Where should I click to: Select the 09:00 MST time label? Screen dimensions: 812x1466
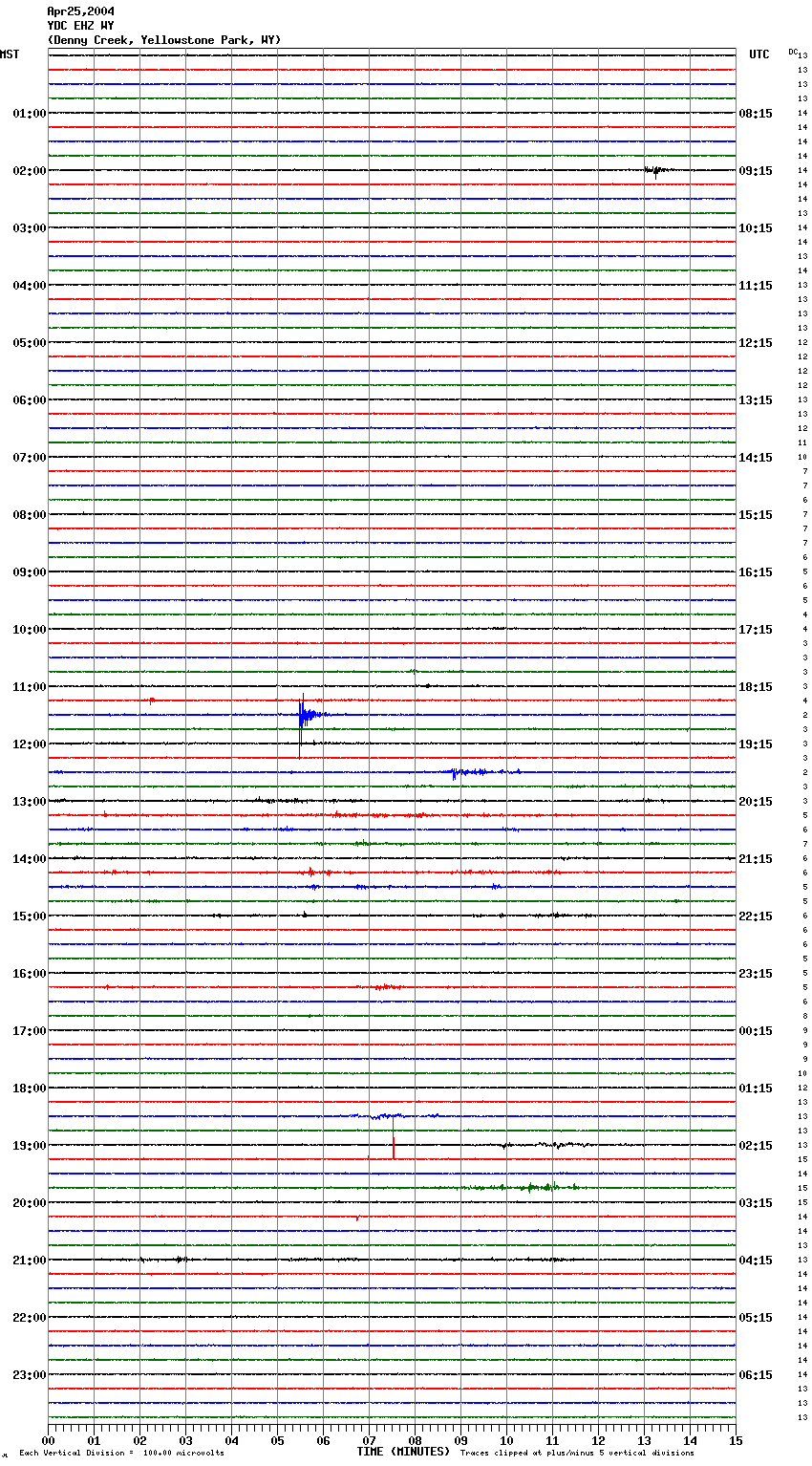pyautogui.click(x=30, y=572)
